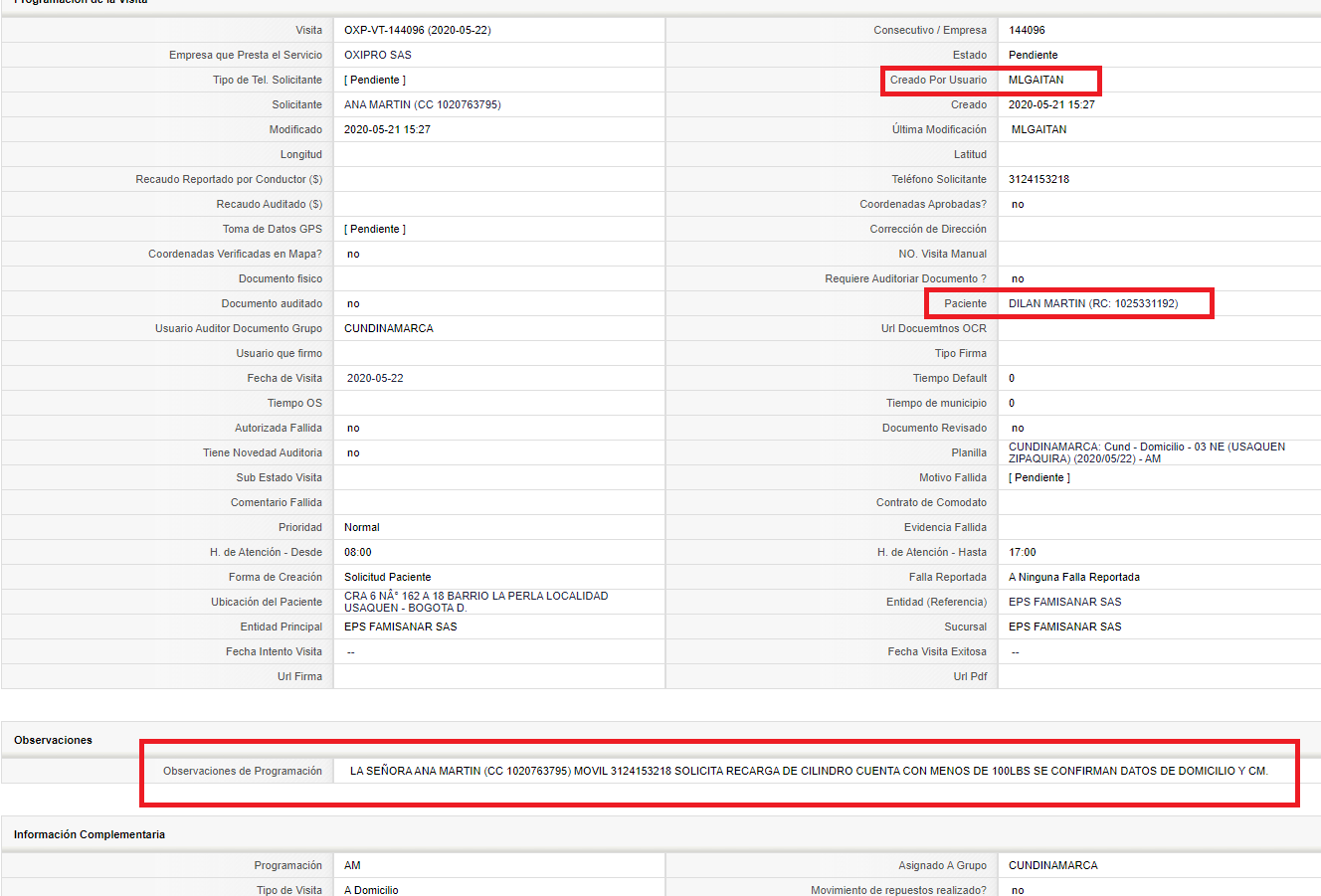Select solicitante ANA MARTIN (CC 1020763795)
Screen dimensions: 1321x896
tap(422, 104)
